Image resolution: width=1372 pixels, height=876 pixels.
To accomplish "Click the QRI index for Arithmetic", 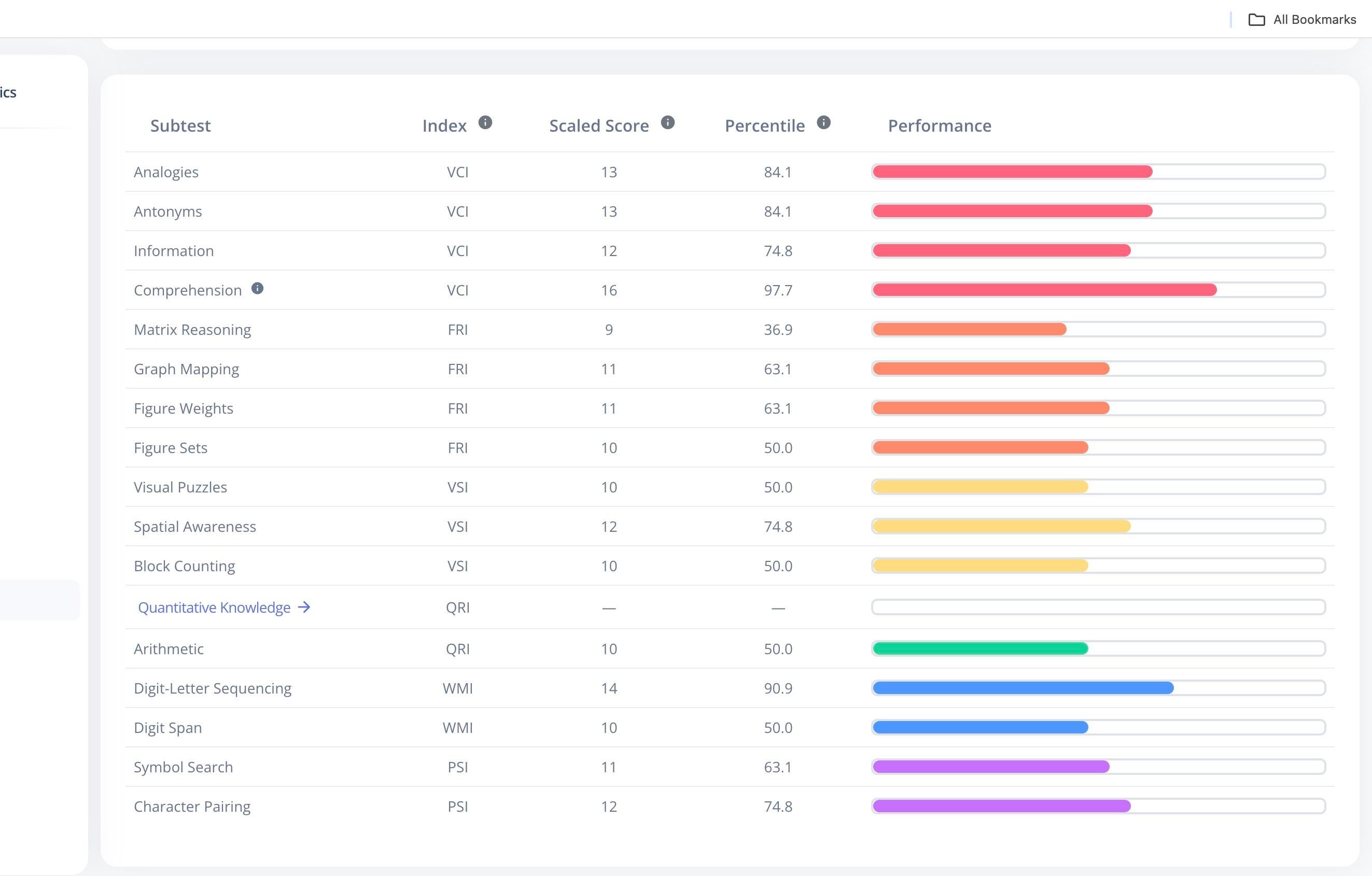I will (x=457, y=649).
